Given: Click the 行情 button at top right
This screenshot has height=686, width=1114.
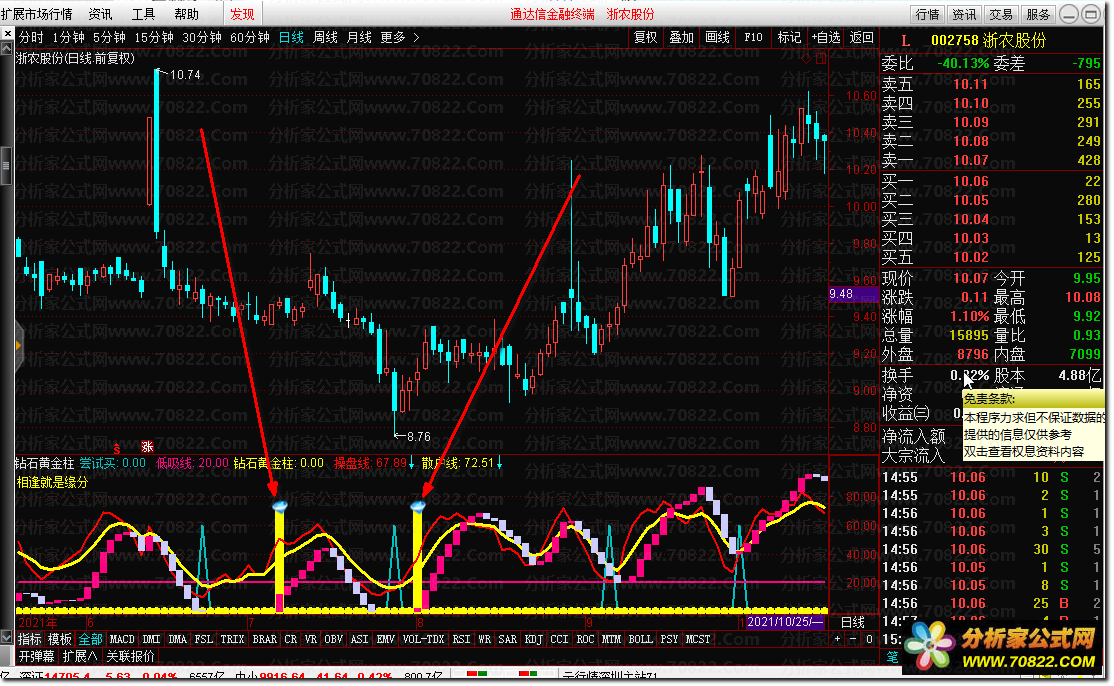Looking at the screenshot, I should 928,14.
